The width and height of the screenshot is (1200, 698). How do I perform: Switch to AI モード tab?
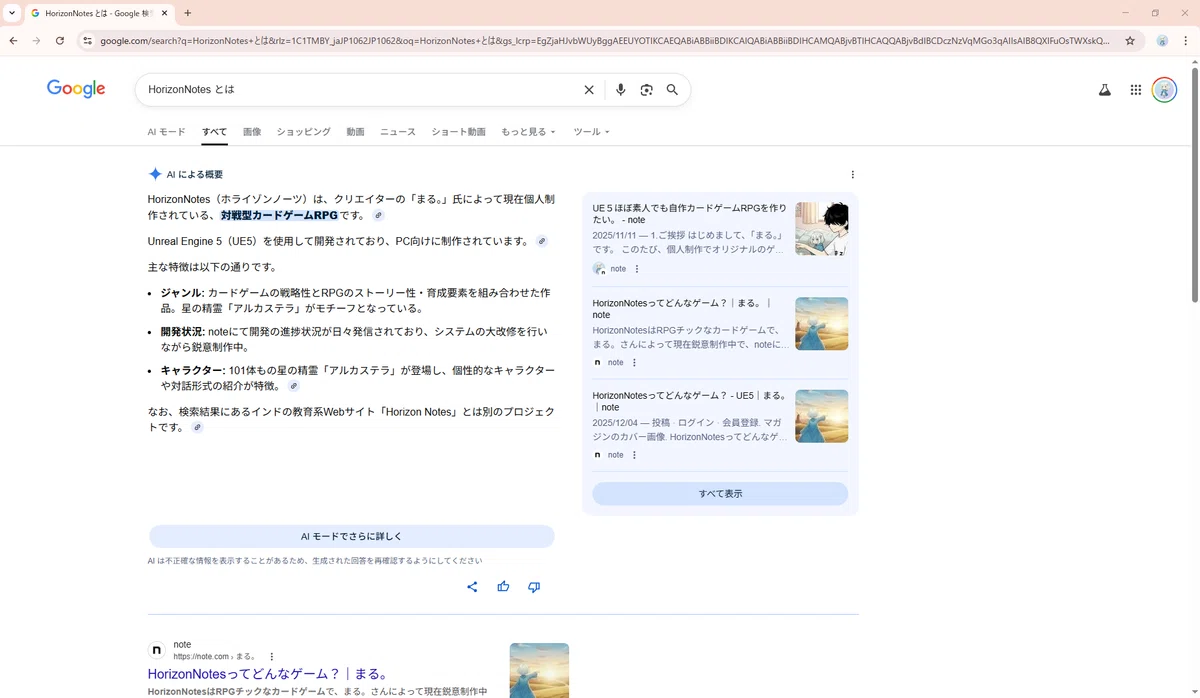[x=167, y=132]
